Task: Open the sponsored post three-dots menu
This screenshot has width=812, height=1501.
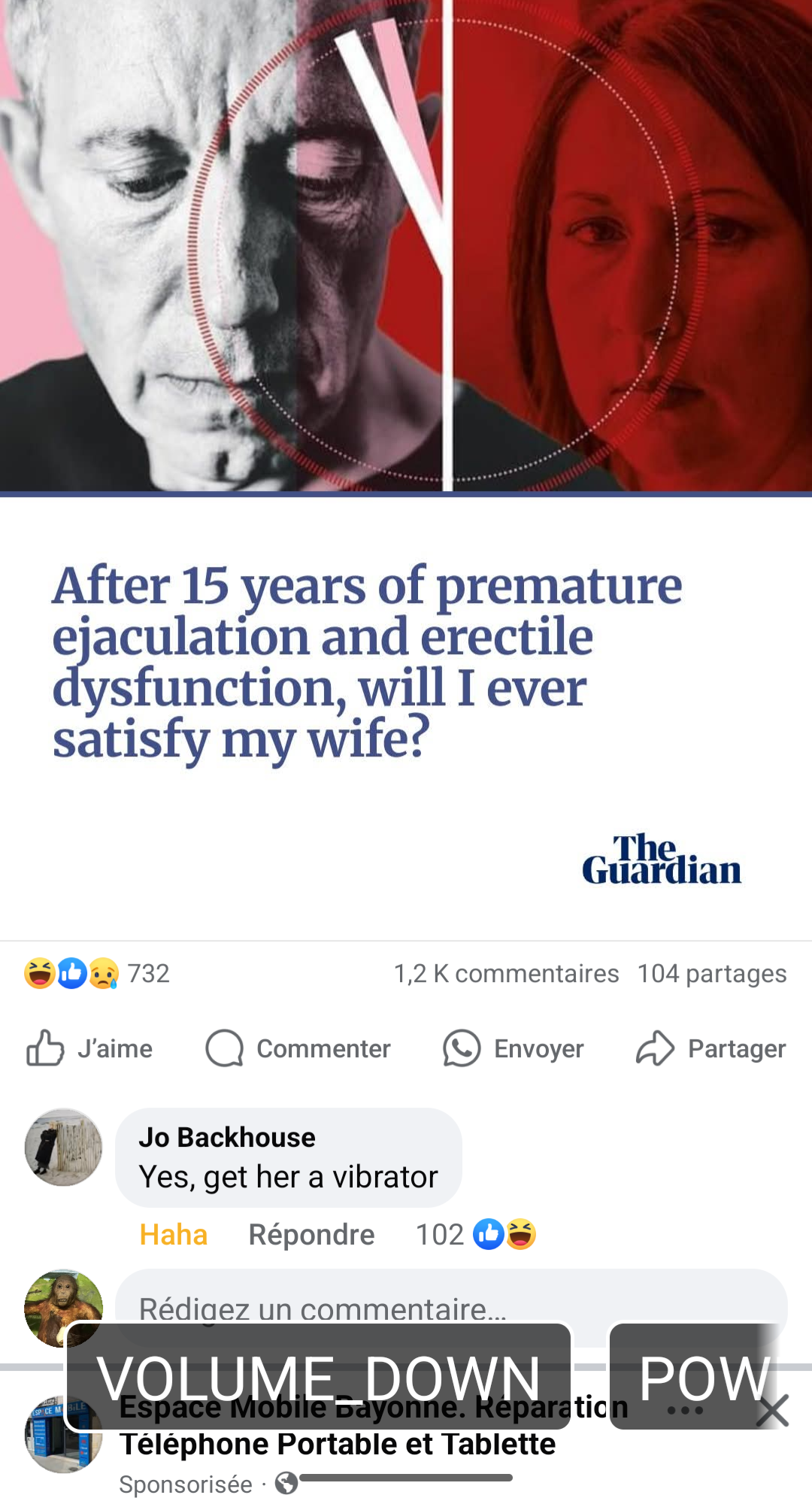Action: [x=685, y=1410]
